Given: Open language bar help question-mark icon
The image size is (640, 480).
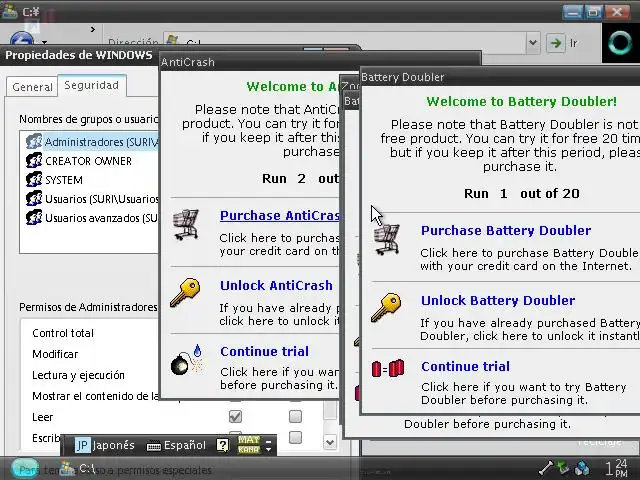Looking at the screenshot, I should tap(222, 445).
